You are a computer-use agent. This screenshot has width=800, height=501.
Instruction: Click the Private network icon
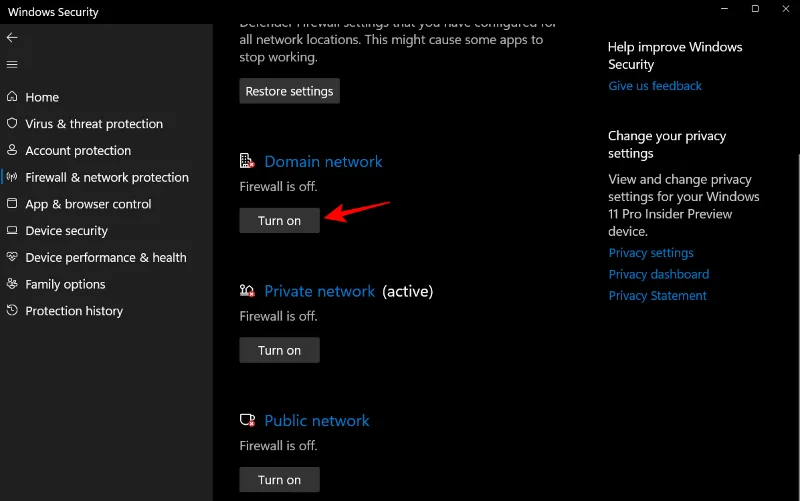[247, 291]
